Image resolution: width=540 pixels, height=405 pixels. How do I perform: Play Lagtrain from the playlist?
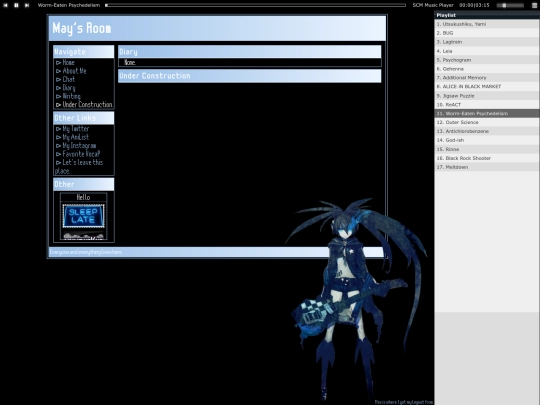pos(487,42)
